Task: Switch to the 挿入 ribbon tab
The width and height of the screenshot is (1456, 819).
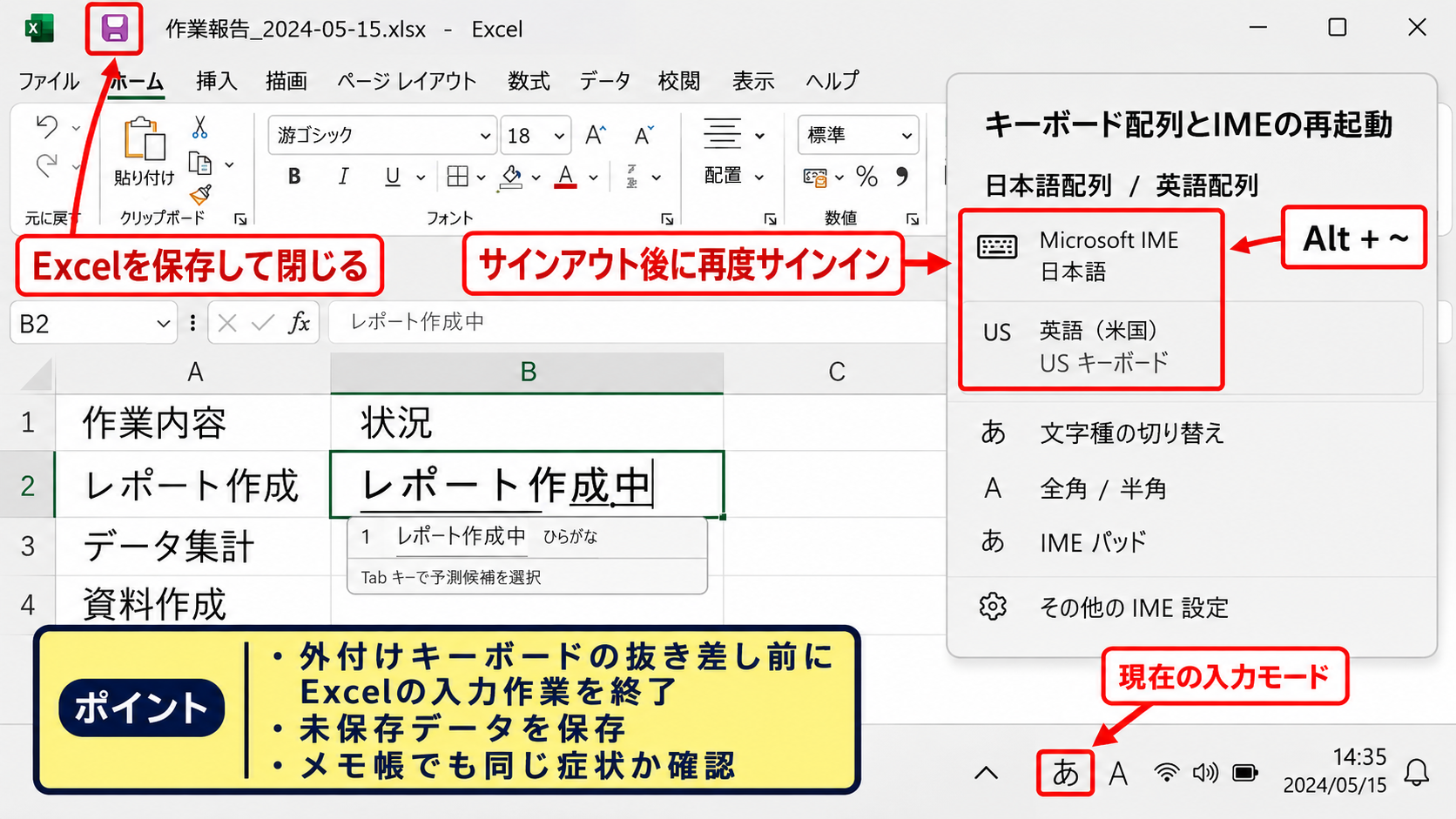Action: pos(216,81)
